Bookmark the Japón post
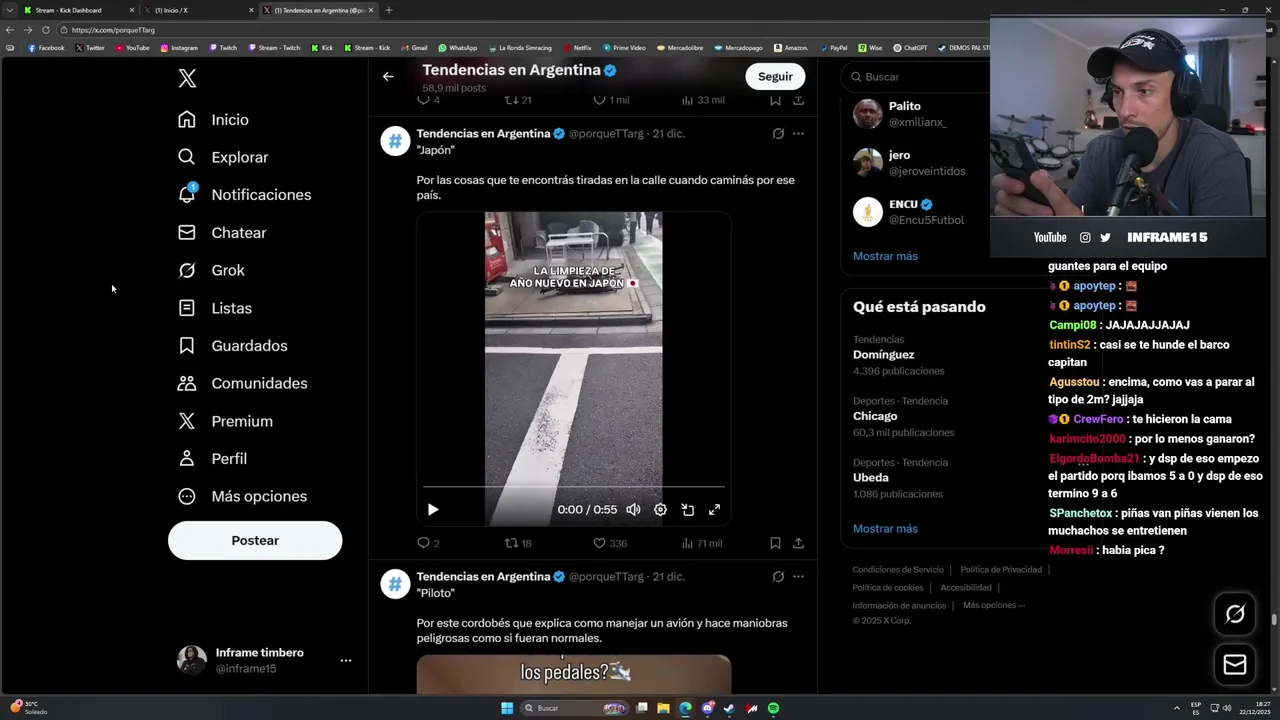This screenshot has height=720, width=1280. tap(775, 543)
